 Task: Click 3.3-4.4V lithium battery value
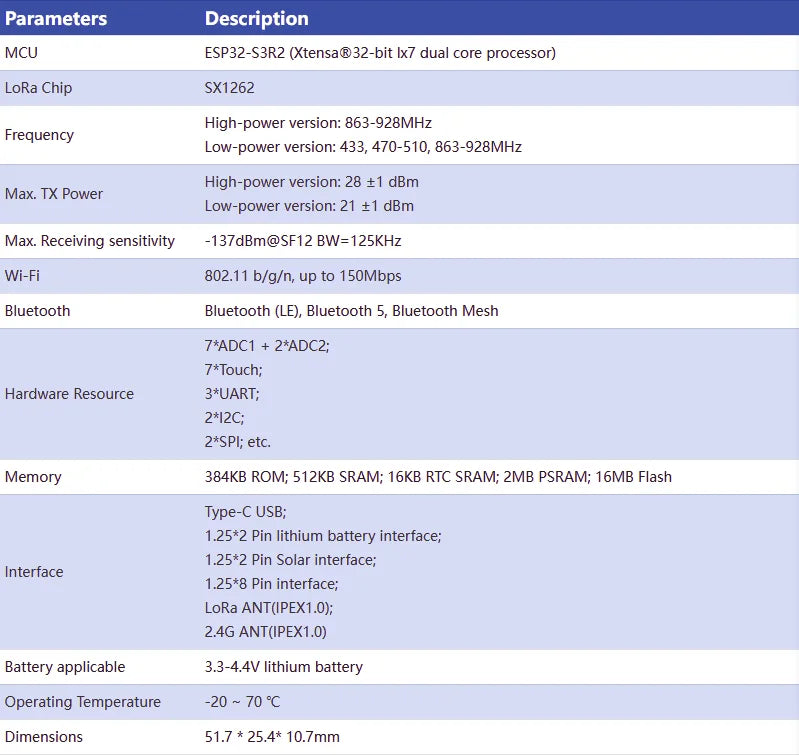[x=283, y=667]
